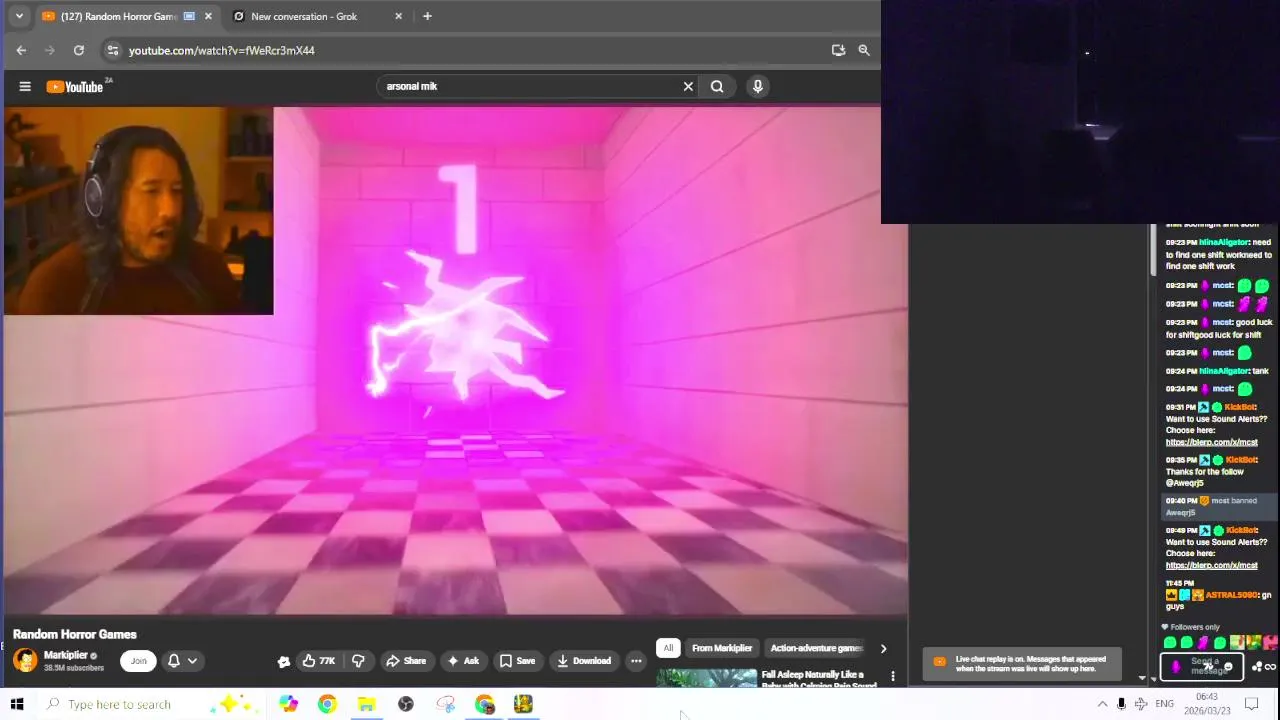Open options for Fall Asleep Naturally video
The width and height of the screenshot is (1280, 720).
click(892, 676)
